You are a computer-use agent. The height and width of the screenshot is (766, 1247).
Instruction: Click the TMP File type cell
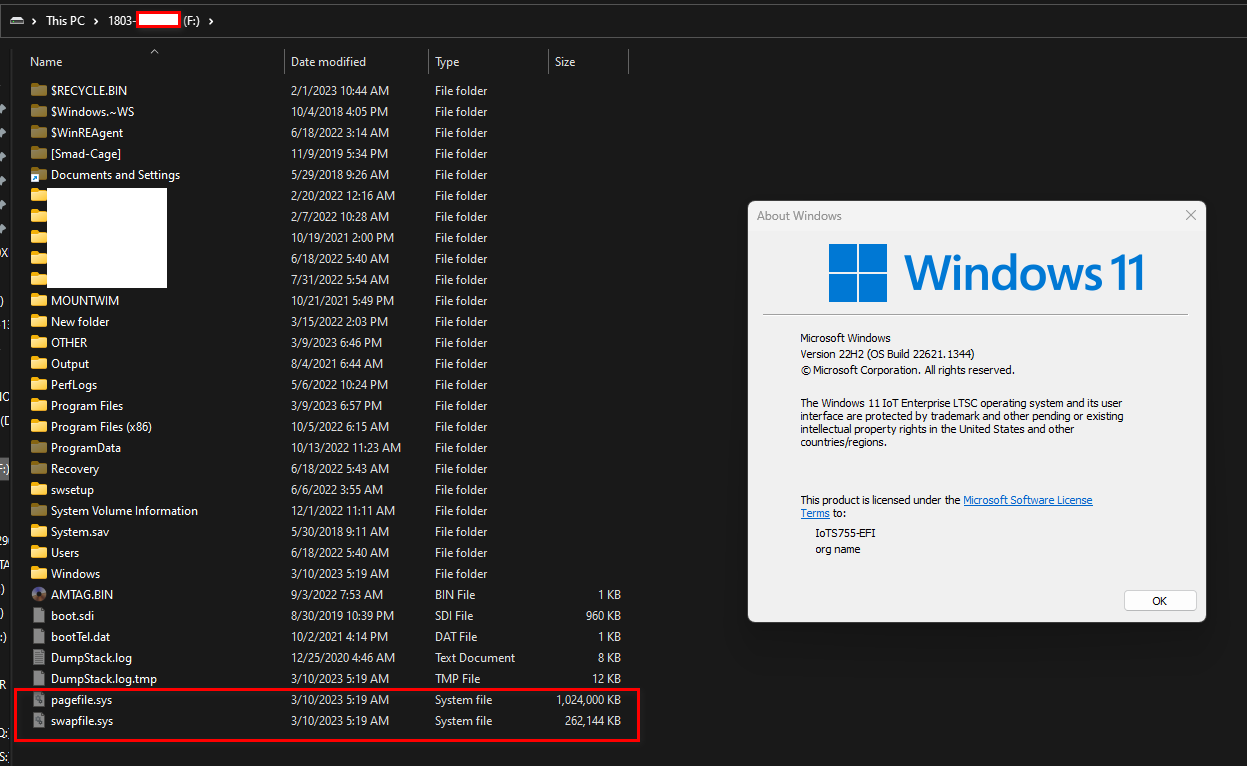coord(457,678)
